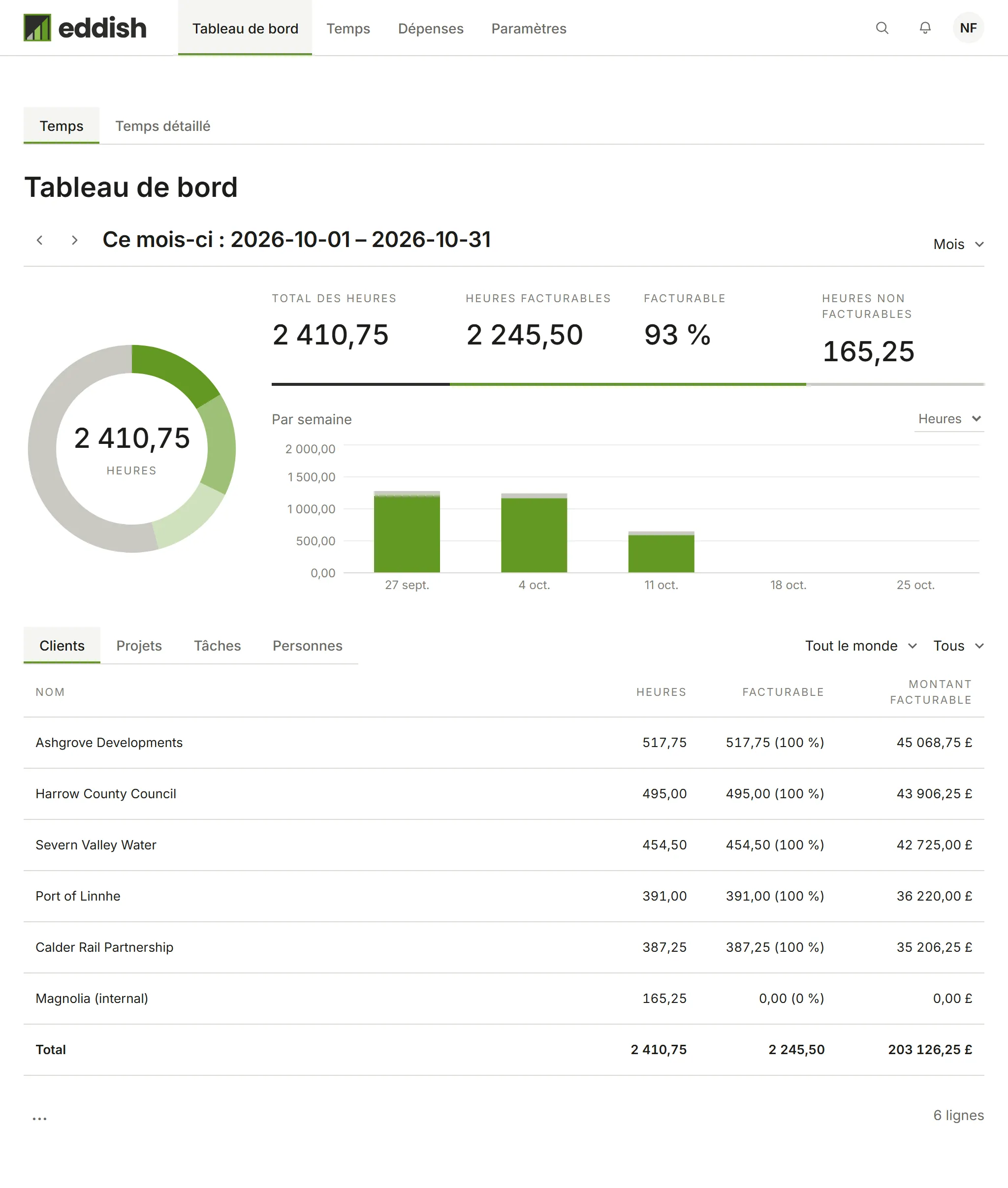
Task: Go to previous month arrow
Action: click(39, 240)
